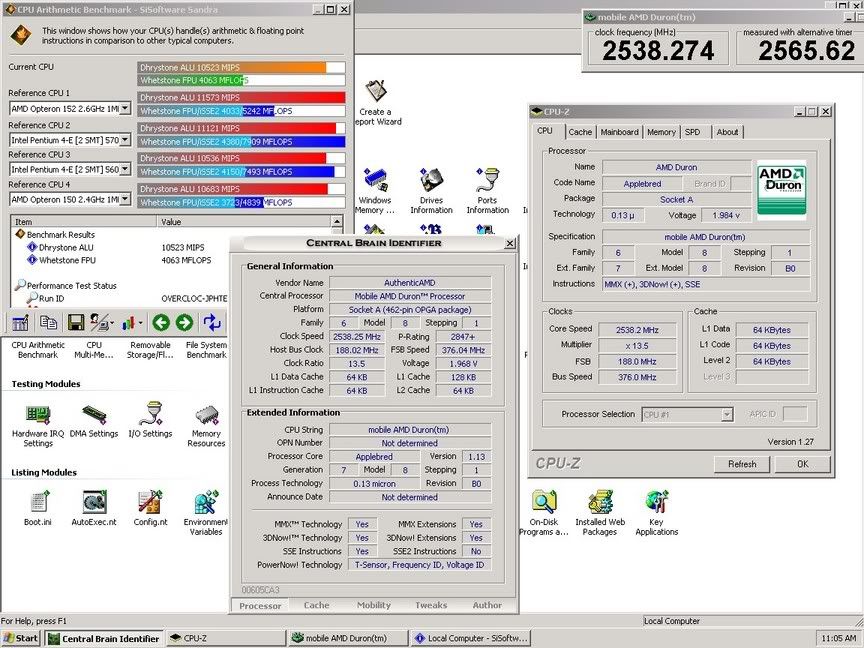The width and height of the screenshot is (864, 648).
Task: Click the 11:05 AM taskbar clock
Action: [838, 638]
